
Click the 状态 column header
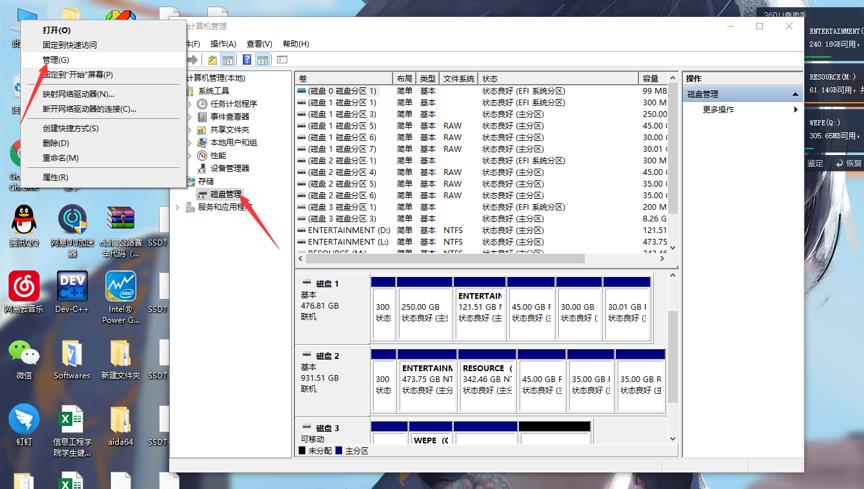pos(557,78)
